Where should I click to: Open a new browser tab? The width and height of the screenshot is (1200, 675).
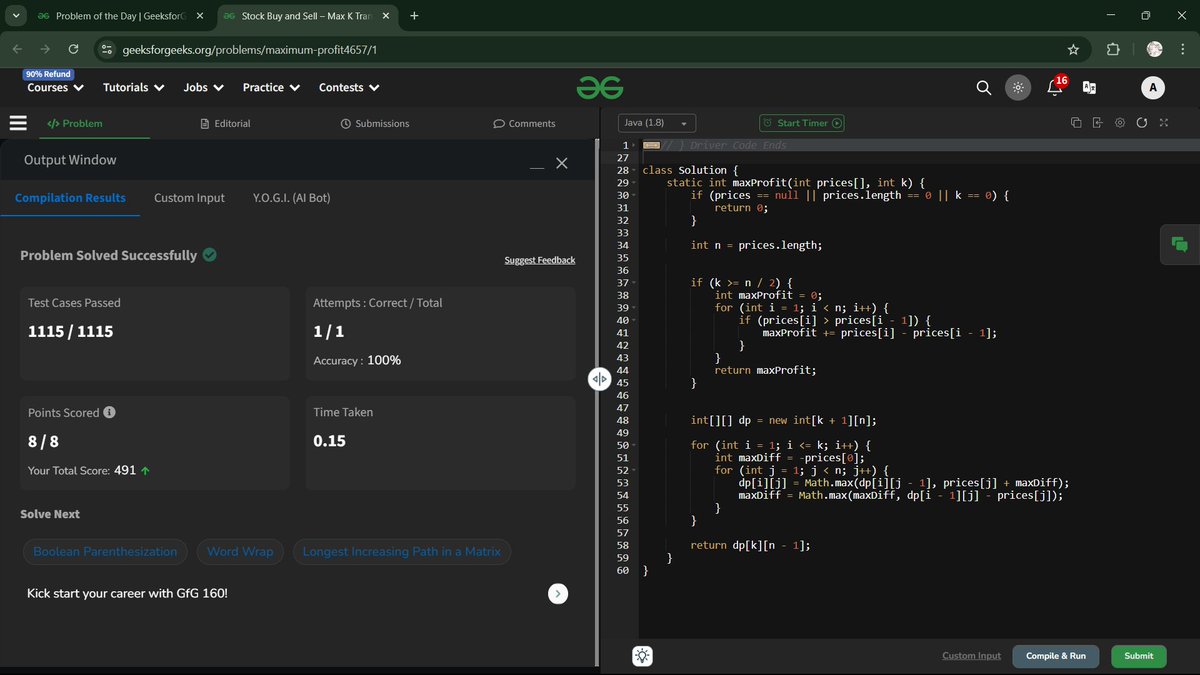(414, 16)
